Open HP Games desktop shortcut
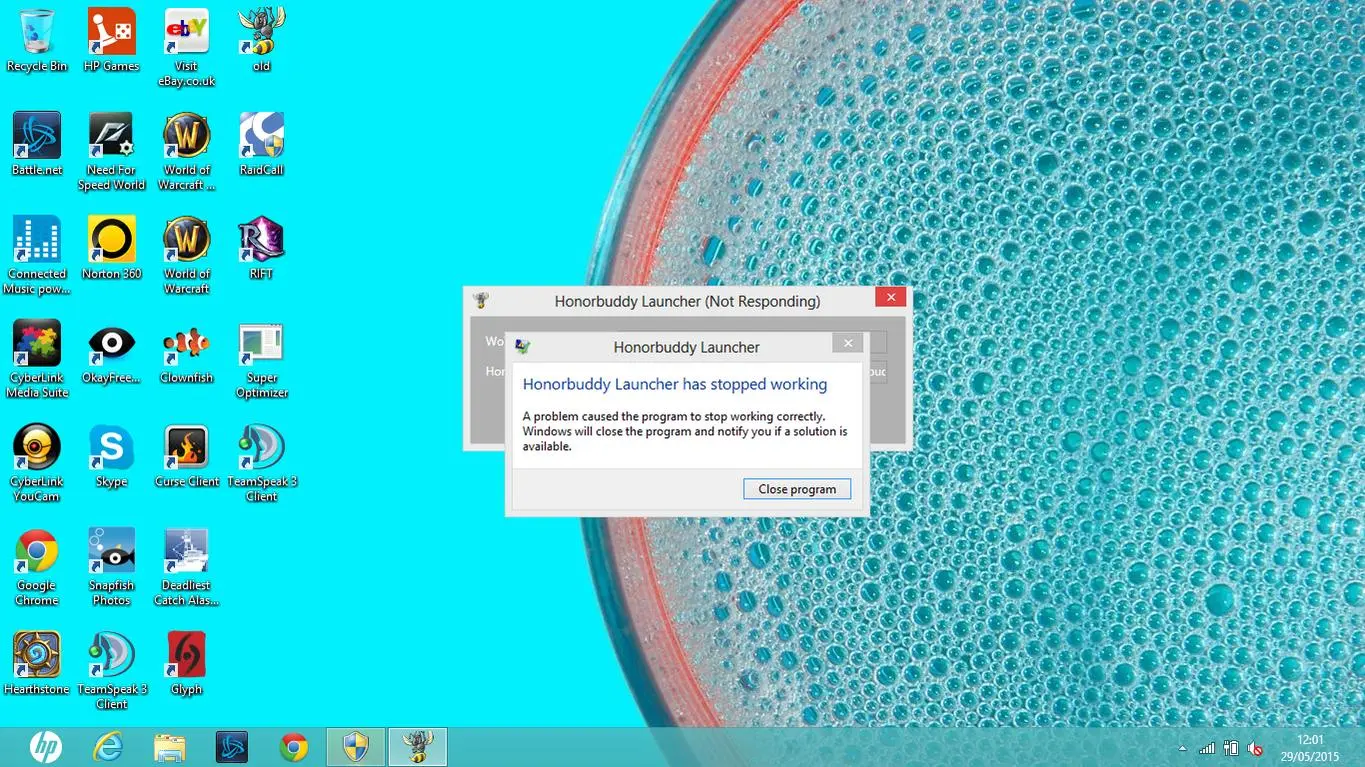This screenshot has width=1365, height=767. coord(111,40)
